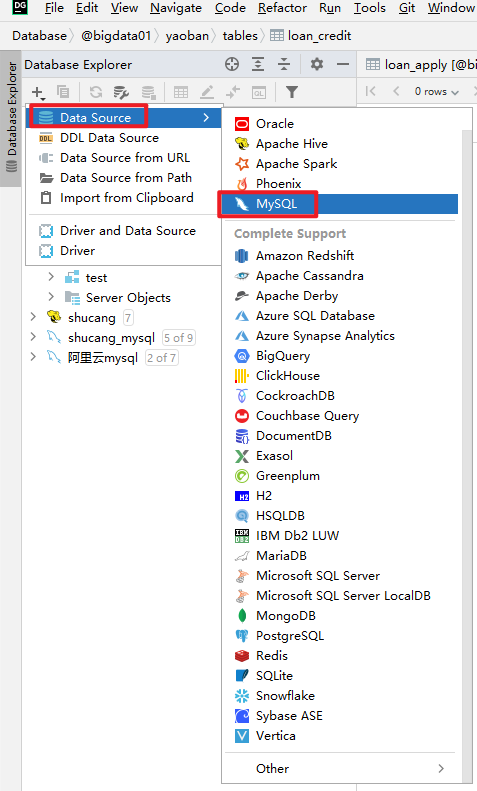Choose MongoDB data source
477x791 pixels.
341,616
